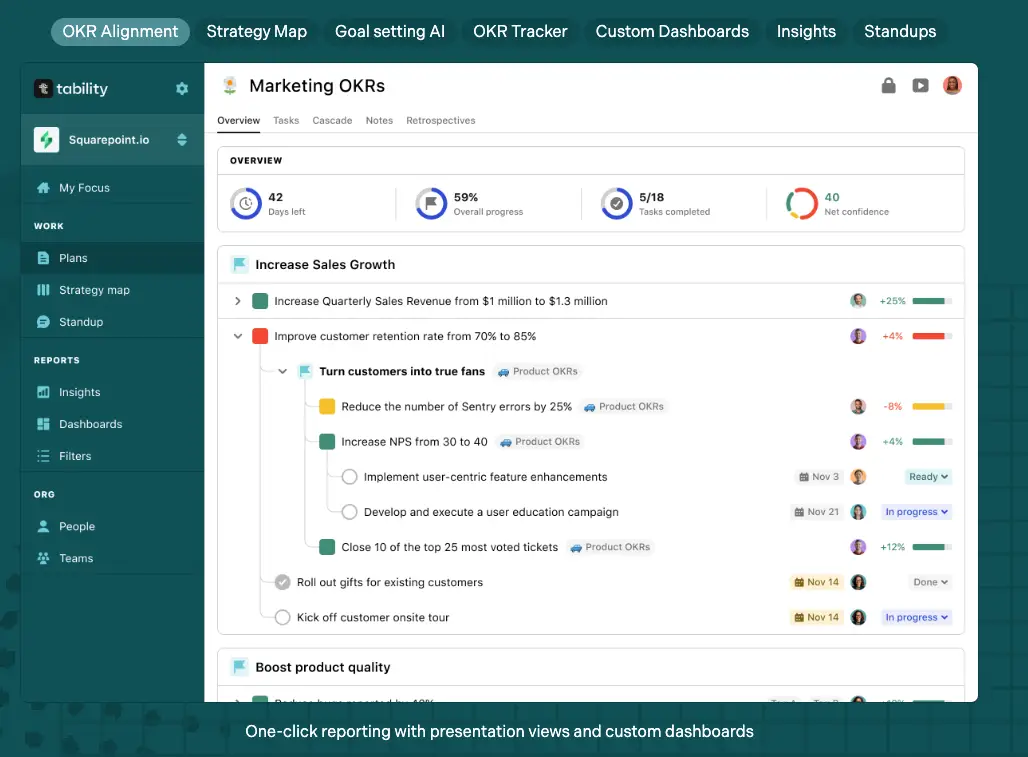Open Insights from the sidebar Reports section
The width and height of the screenshot is (1028, 757).
click(x=79, y=392)
